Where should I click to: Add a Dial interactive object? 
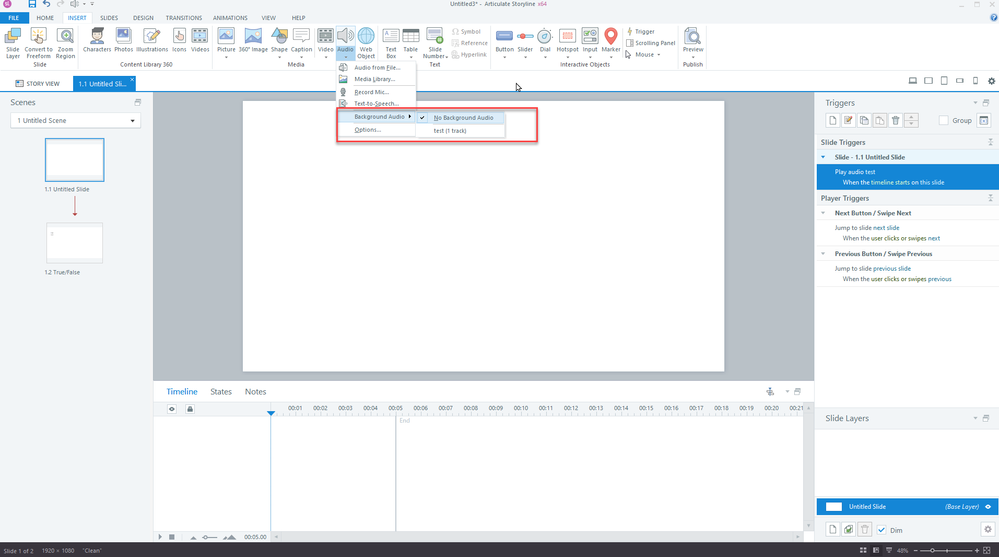tap(545, 40)
